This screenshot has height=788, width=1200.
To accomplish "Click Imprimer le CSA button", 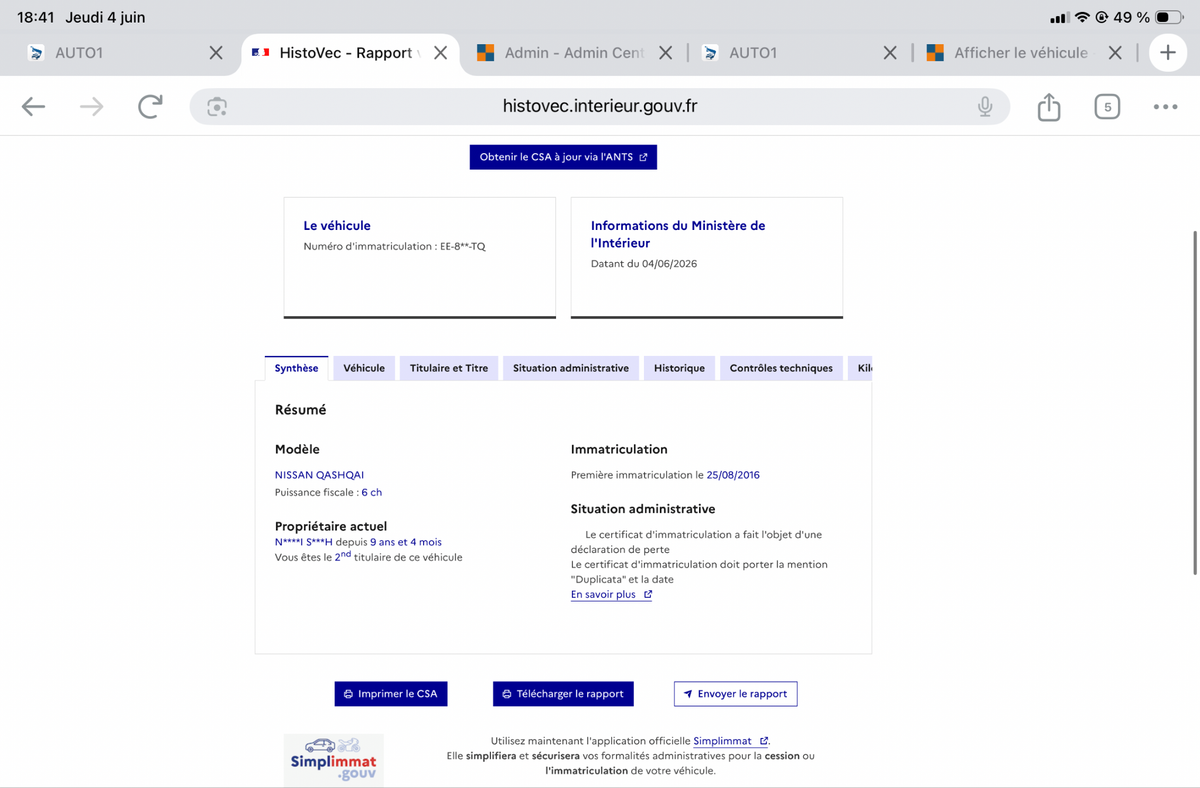I will tap(391, 694).
